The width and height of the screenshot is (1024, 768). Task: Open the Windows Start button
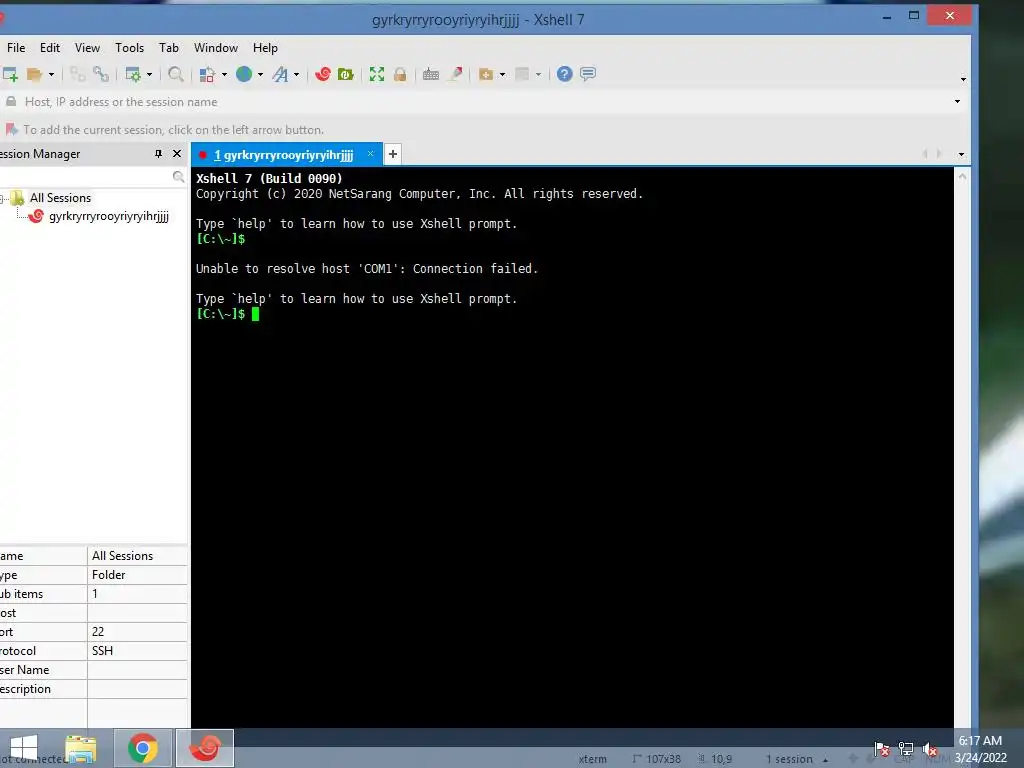tap(24, 748)
